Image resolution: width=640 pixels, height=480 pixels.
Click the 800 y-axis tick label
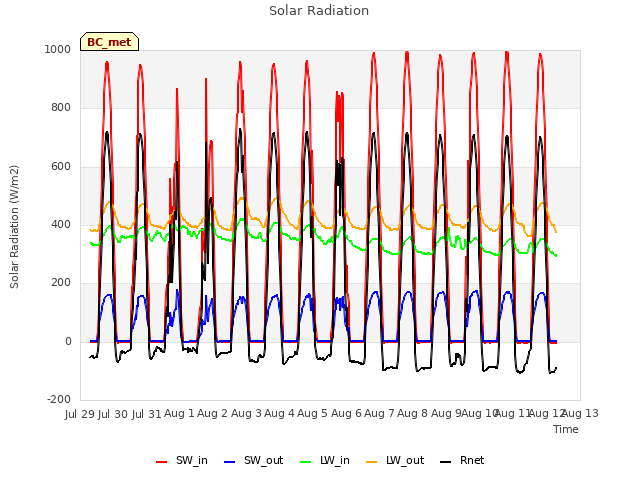tap(61, 108)
